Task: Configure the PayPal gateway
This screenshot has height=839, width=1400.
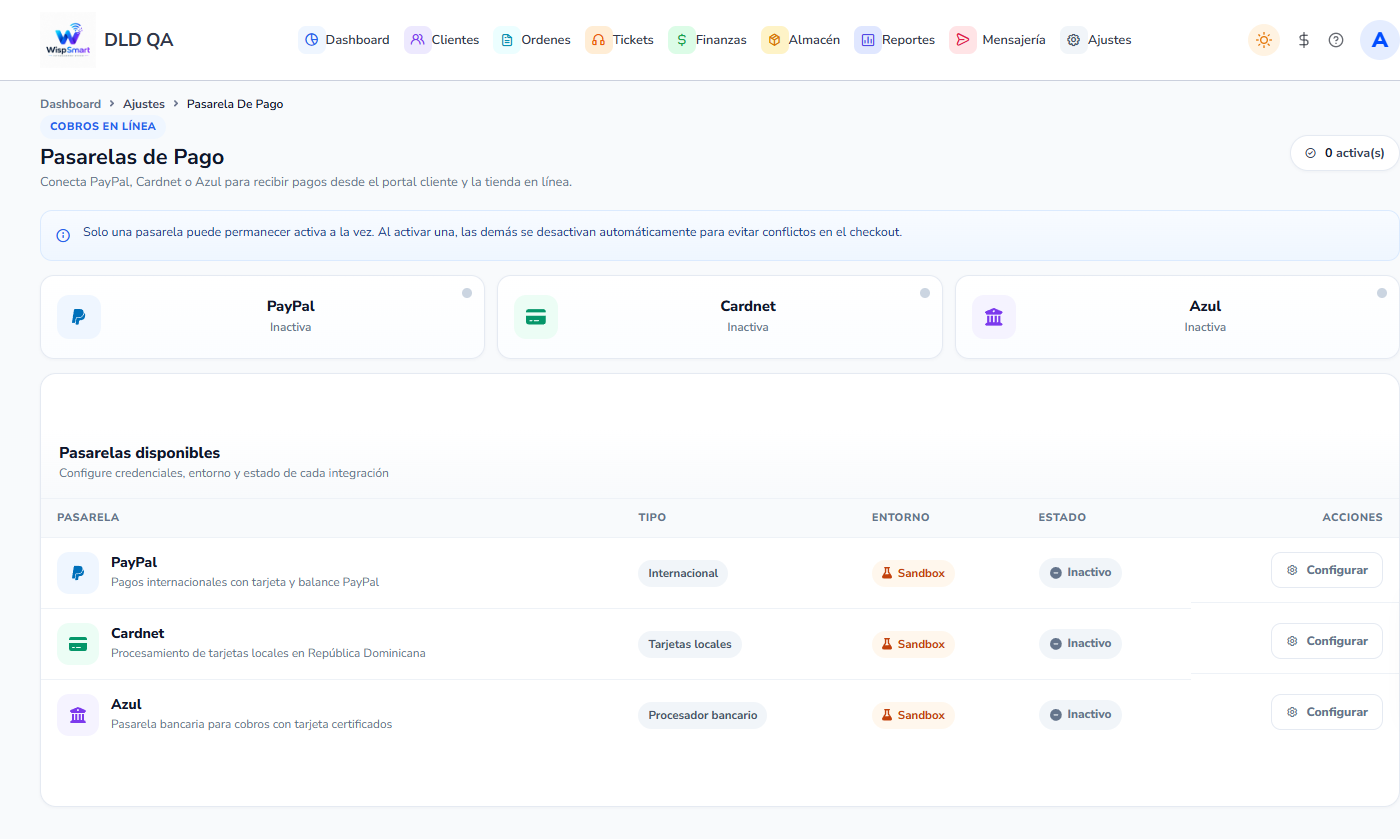Action: click(1327, 570)
